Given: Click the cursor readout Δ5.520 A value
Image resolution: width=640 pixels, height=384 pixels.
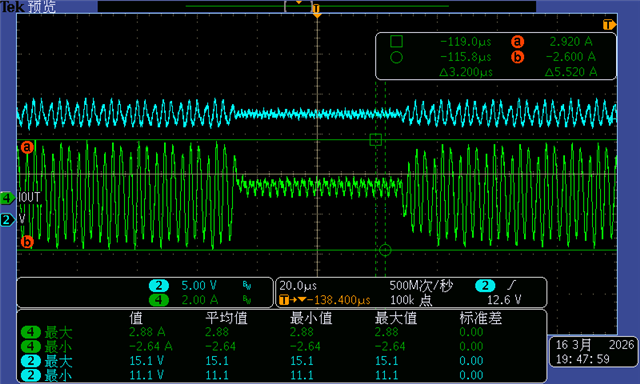Looking at the screenshot, I should (x=571, y=72).
